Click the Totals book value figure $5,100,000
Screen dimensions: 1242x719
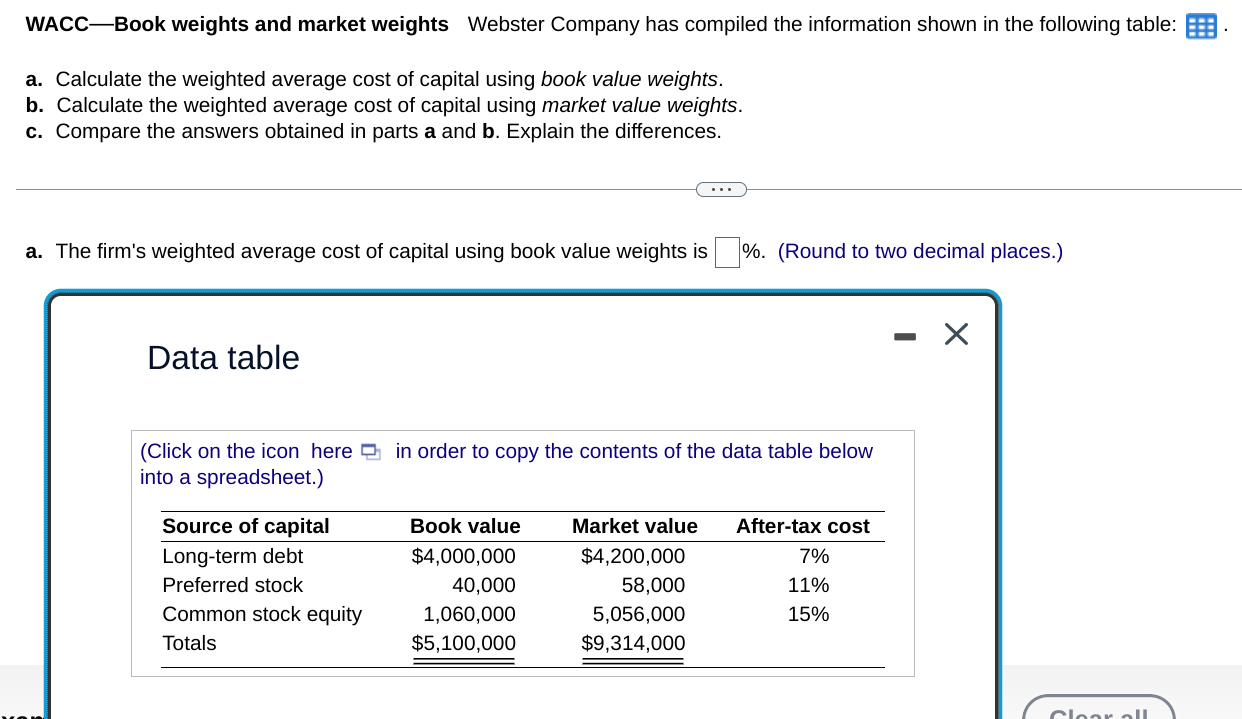pos(464,643)
